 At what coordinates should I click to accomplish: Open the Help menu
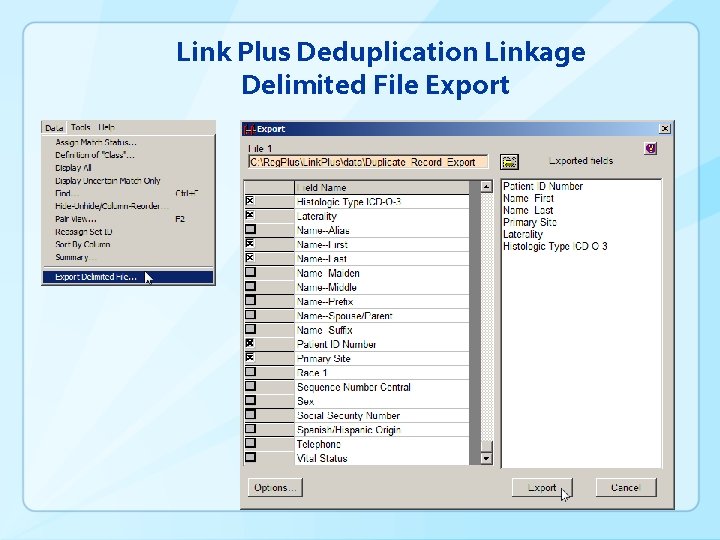(x=106, y=127)
